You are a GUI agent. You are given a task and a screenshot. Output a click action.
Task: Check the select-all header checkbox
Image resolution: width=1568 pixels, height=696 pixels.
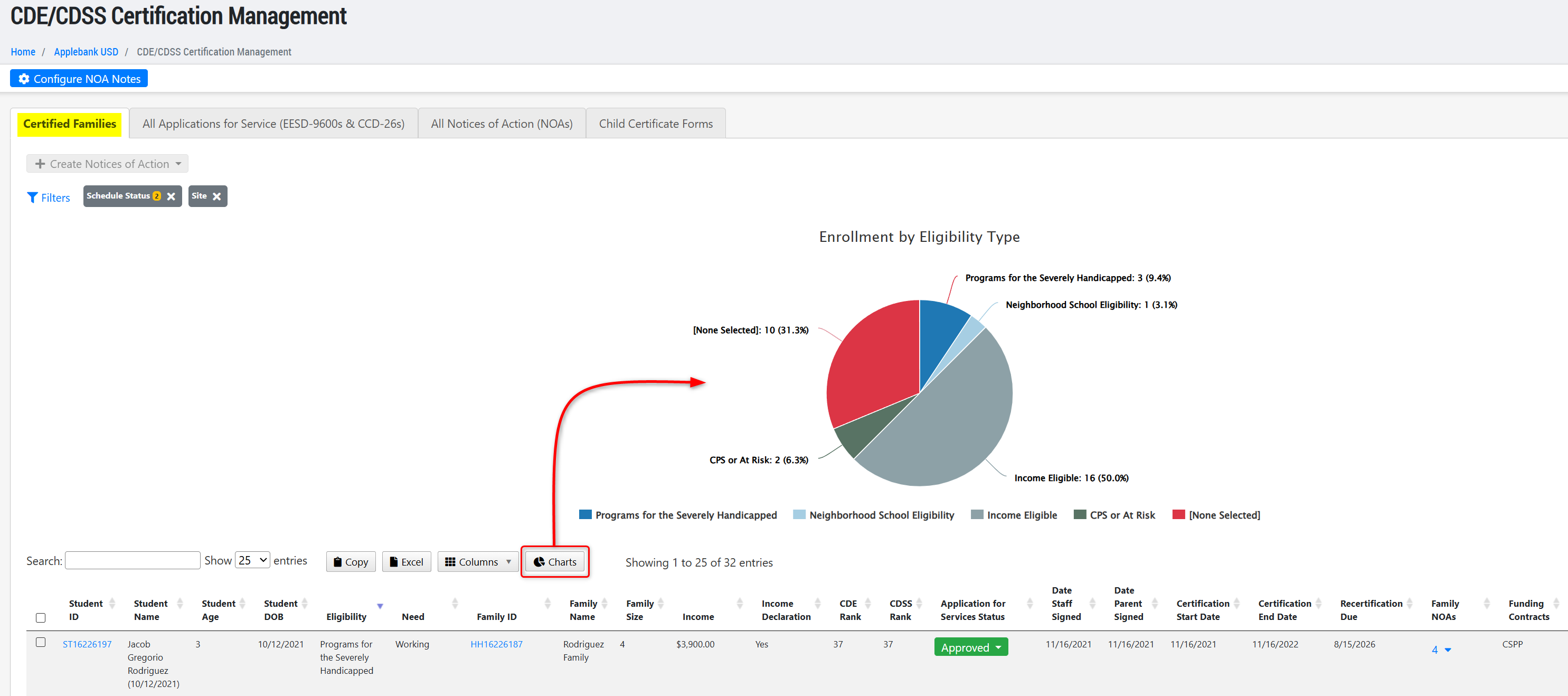41,617
